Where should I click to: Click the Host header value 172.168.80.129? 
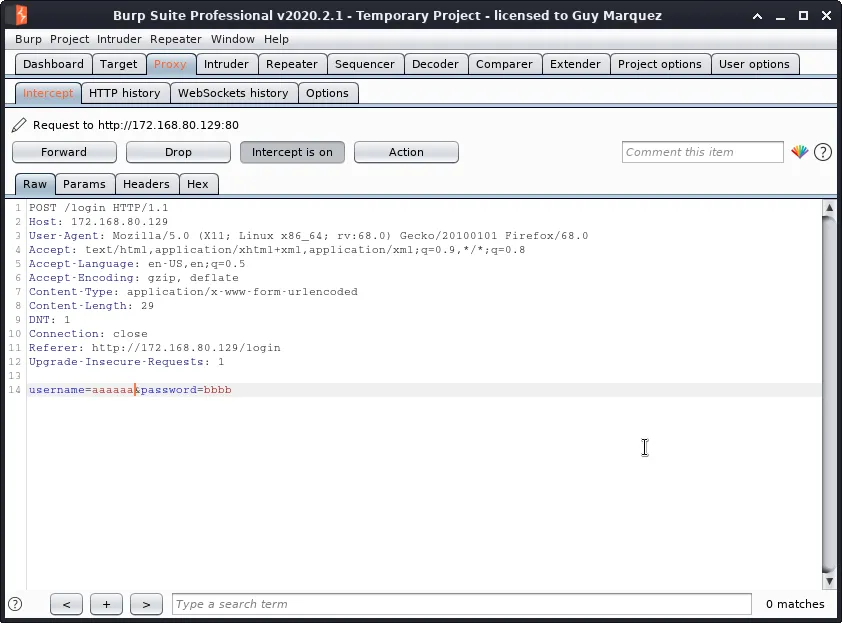pyautogui.click(x=119, y=222)
